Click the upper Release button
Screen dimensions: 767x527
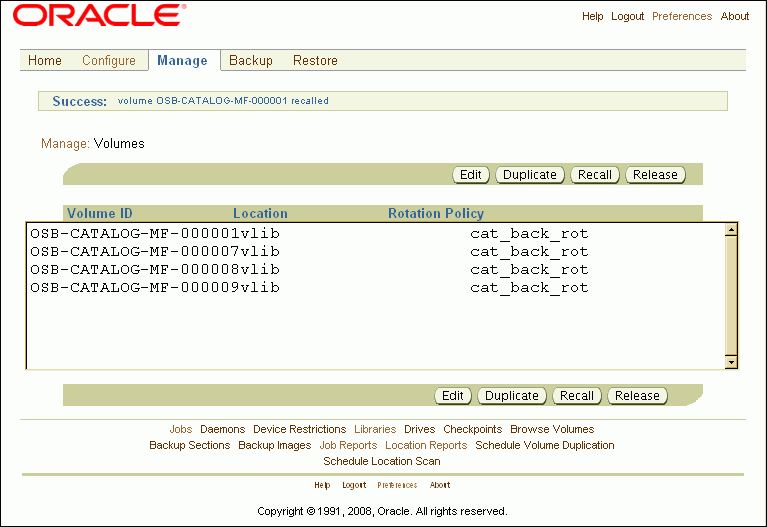655,175
